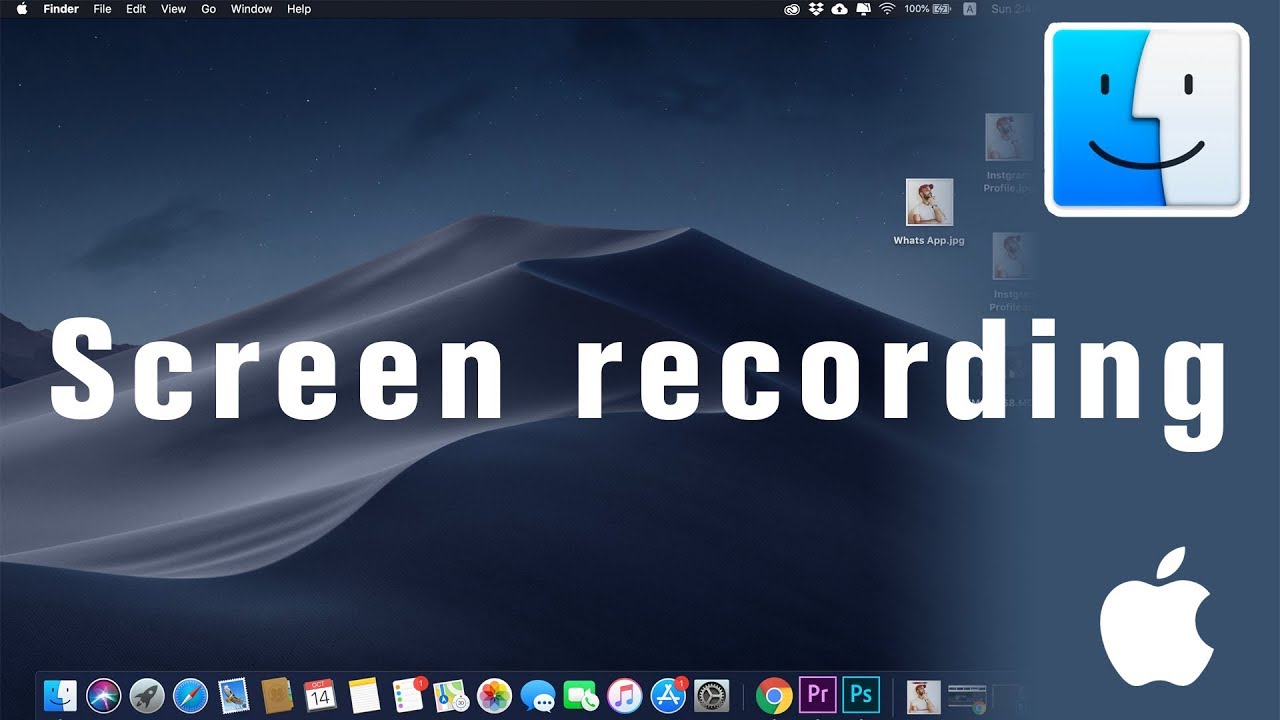
Task: Open Contacts book icon in Dock
Action: coord(276,694)
